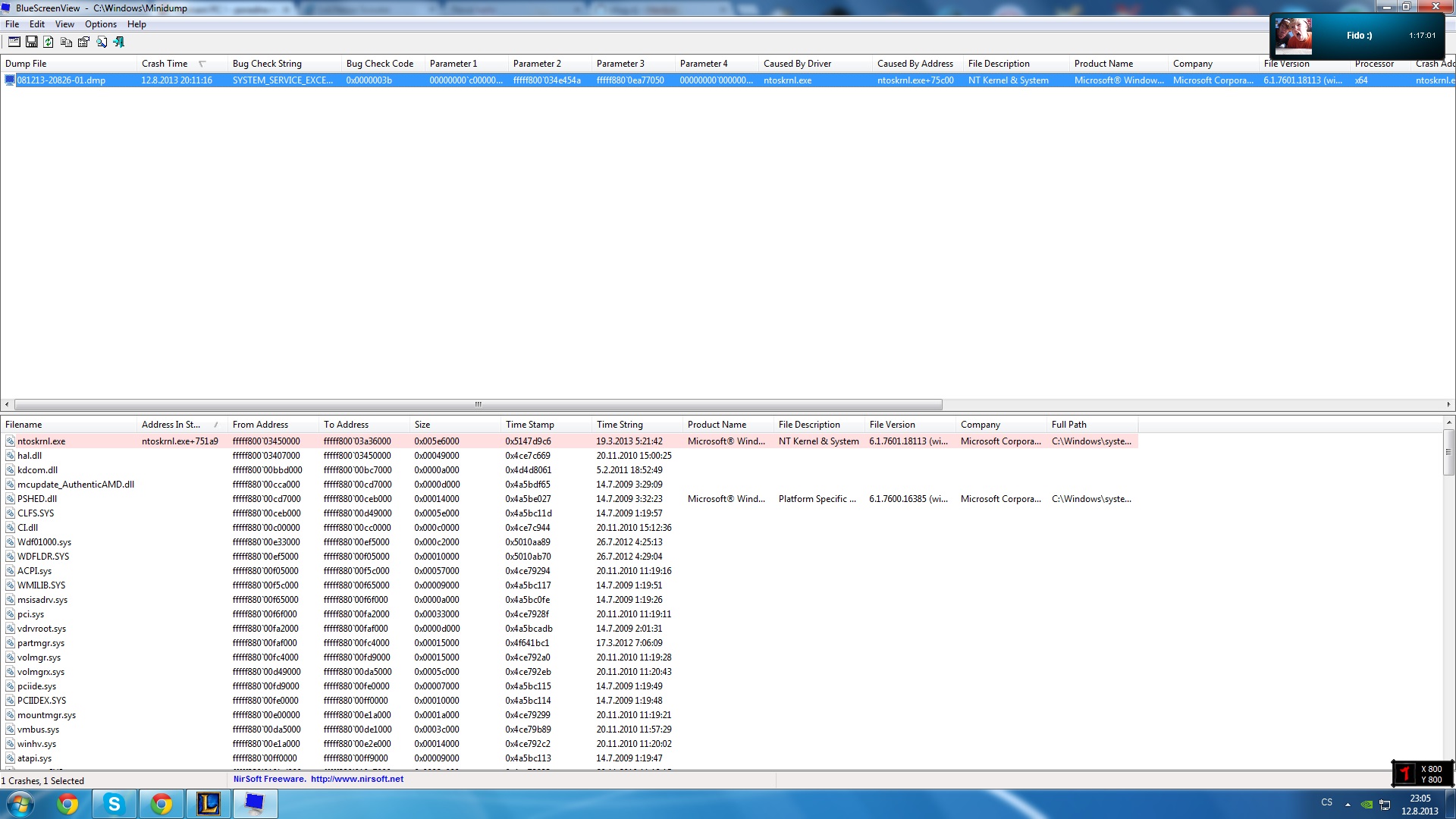Sort drivers by Address In Stack column
Viewport: 1456px width, 819px height.
(171, 425)
